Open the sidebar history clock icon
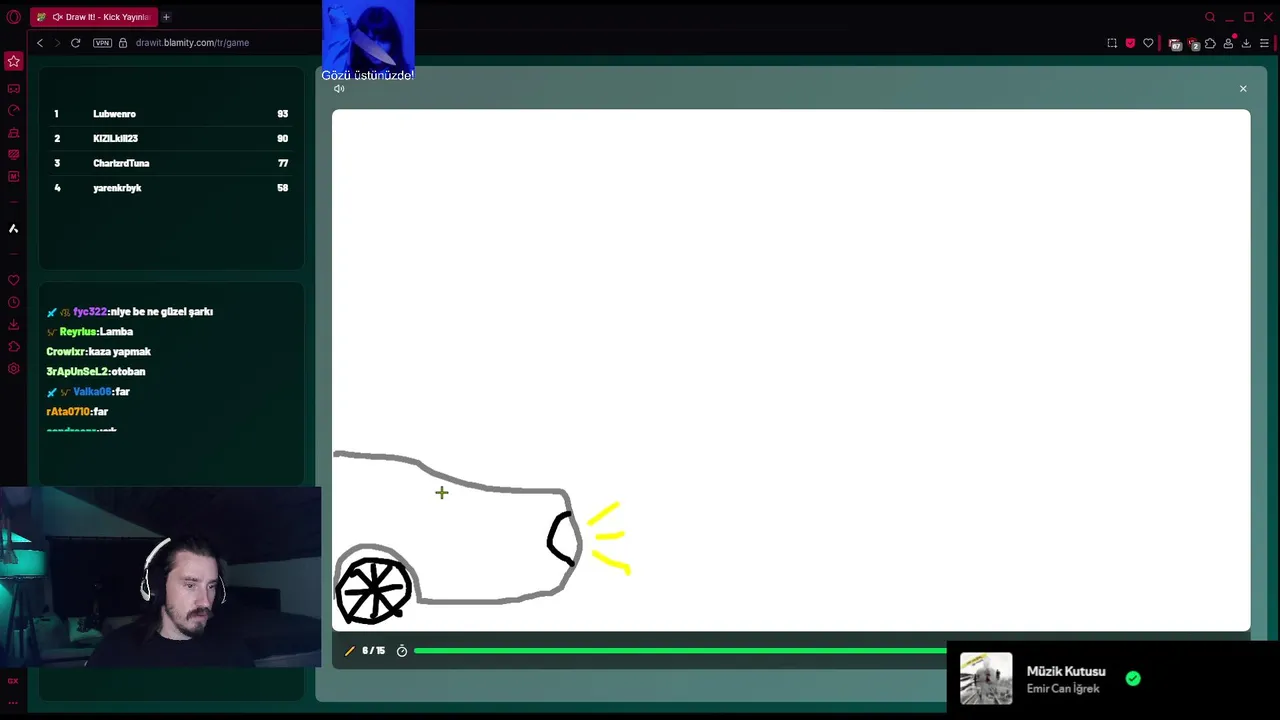 [x=13, y=303]
